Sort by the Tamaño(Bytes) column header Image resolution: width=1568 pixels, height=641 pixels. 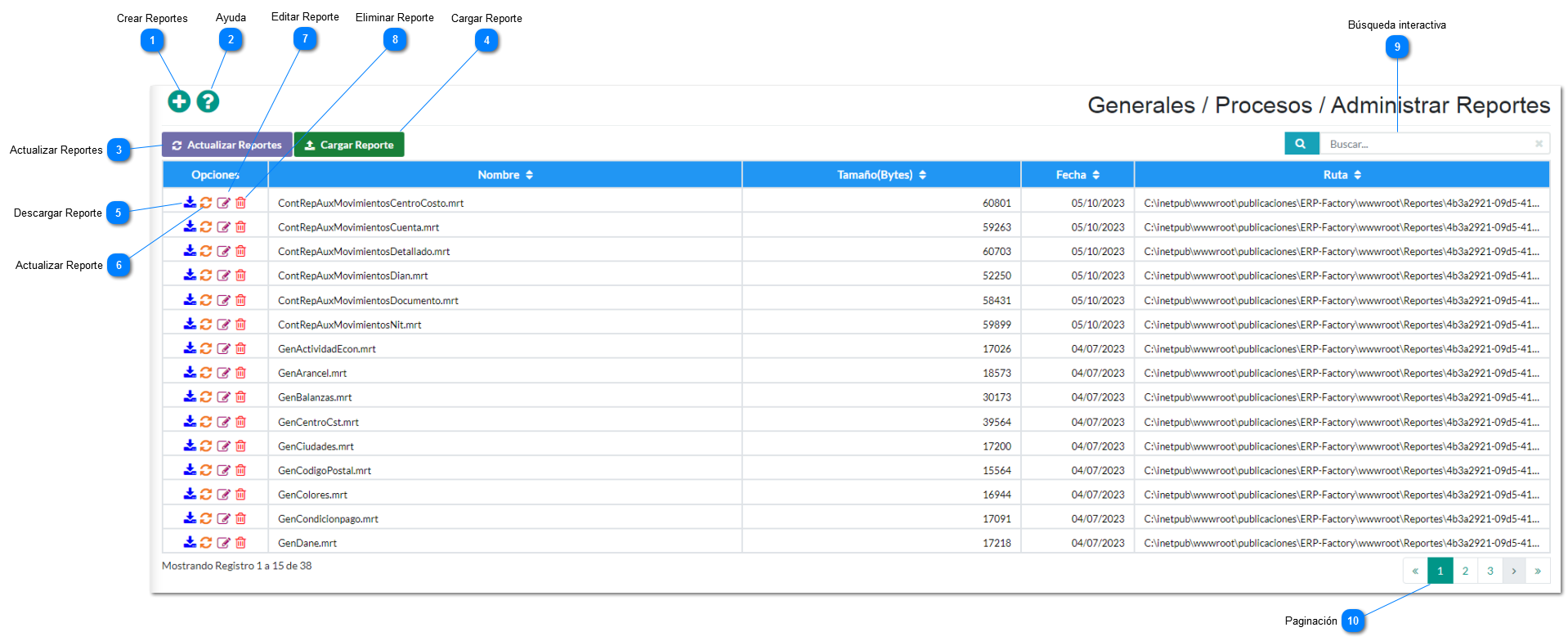[x=881, y=175]
